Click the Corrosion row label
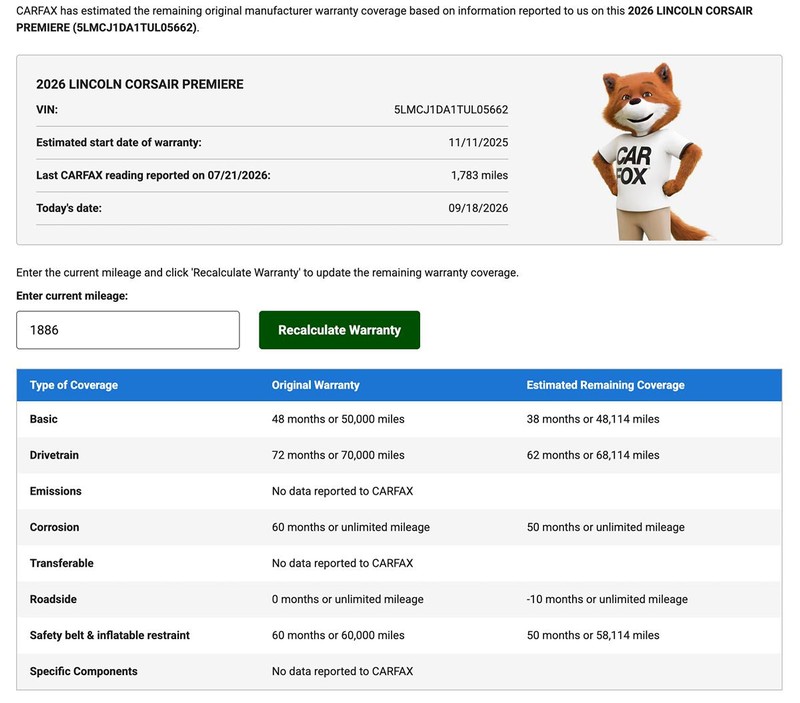This screenshot has width=800, height=703. click(x=54, y=527)
